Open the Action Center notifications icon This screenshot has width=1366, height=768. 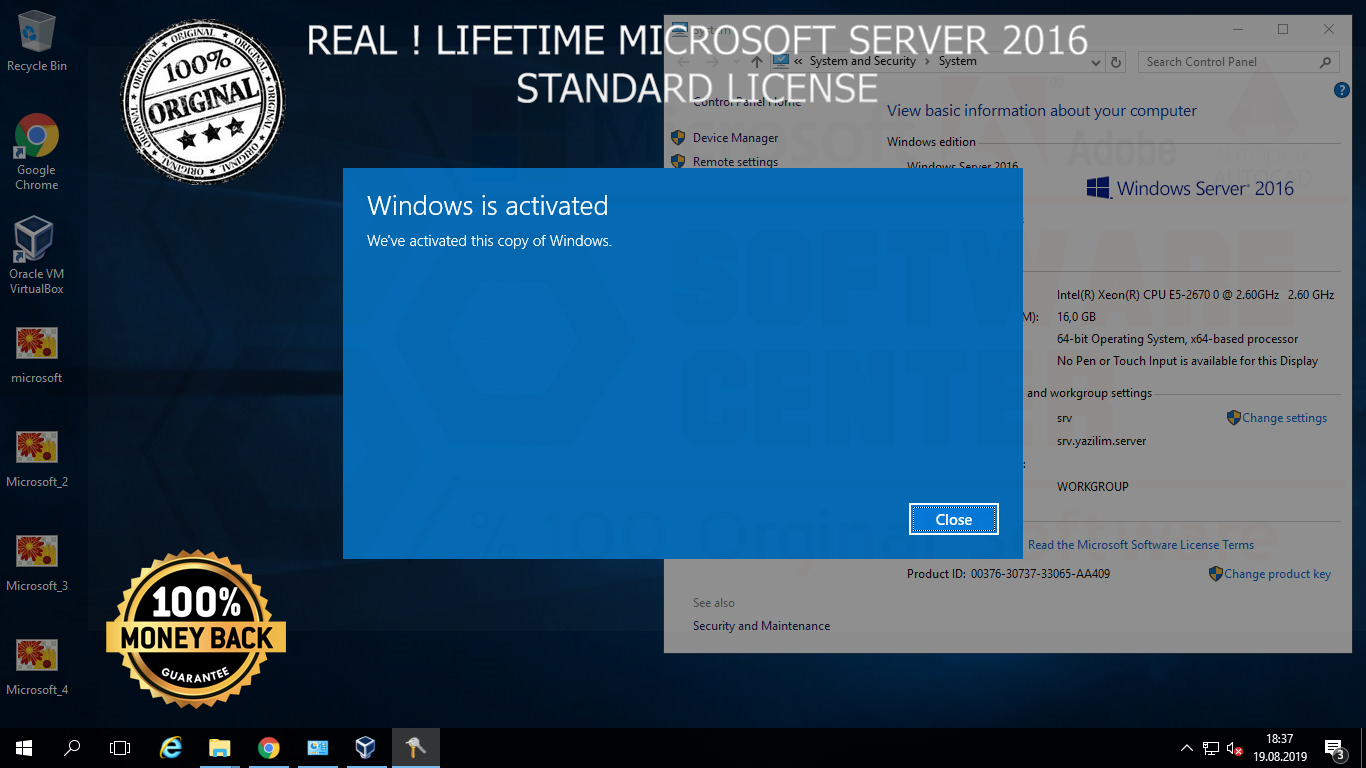pyautogui.click(x=1335, y=748)
